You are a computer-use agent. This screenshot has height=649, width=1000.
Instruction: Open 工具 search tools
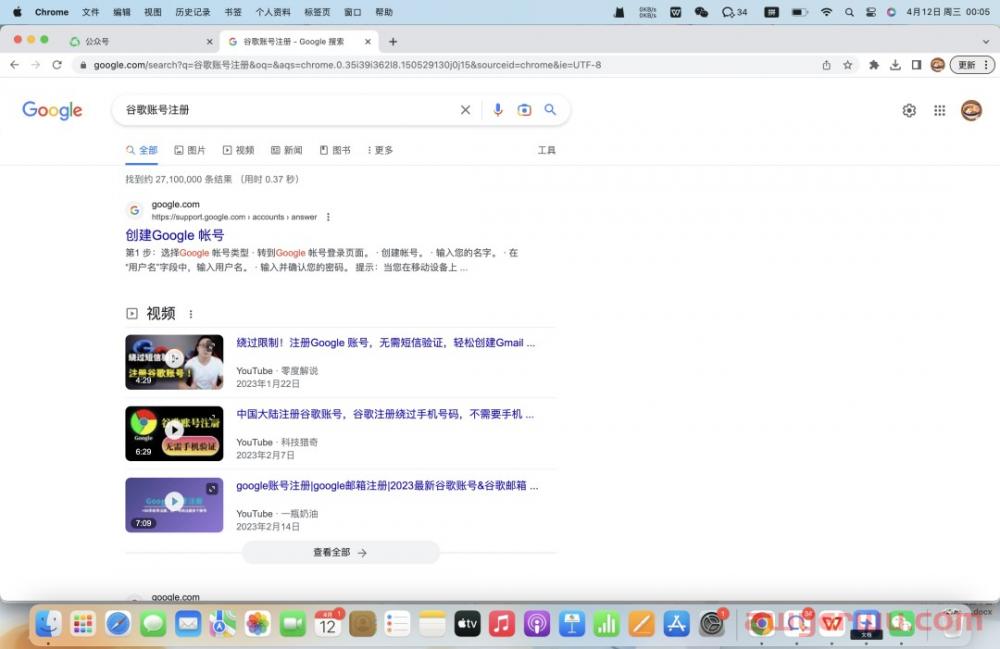[x=547, y=150]
